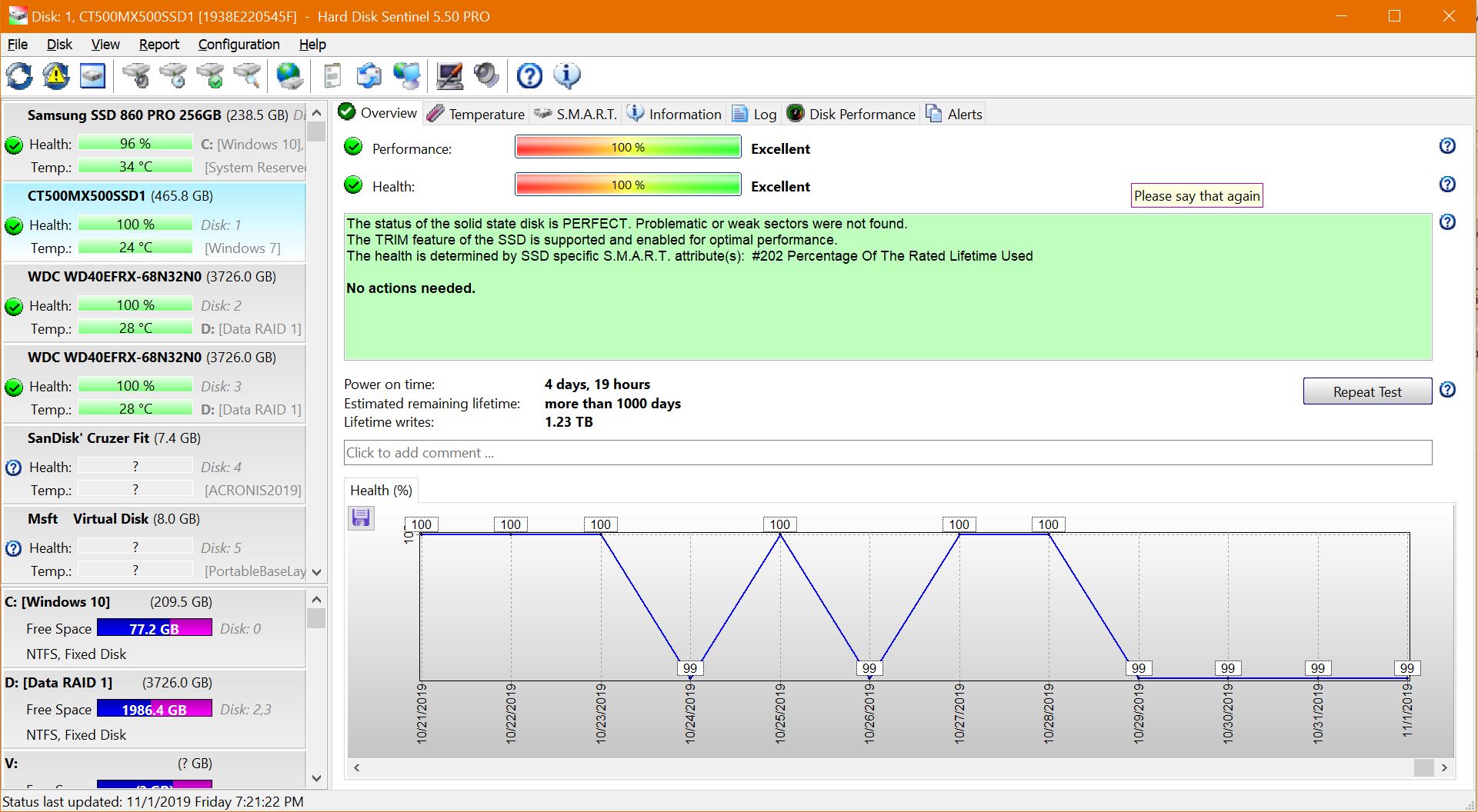Screen dimensions: 1478x812
Task: Select C: [Windows 10] partition entry
Action: tap(155, 628)
